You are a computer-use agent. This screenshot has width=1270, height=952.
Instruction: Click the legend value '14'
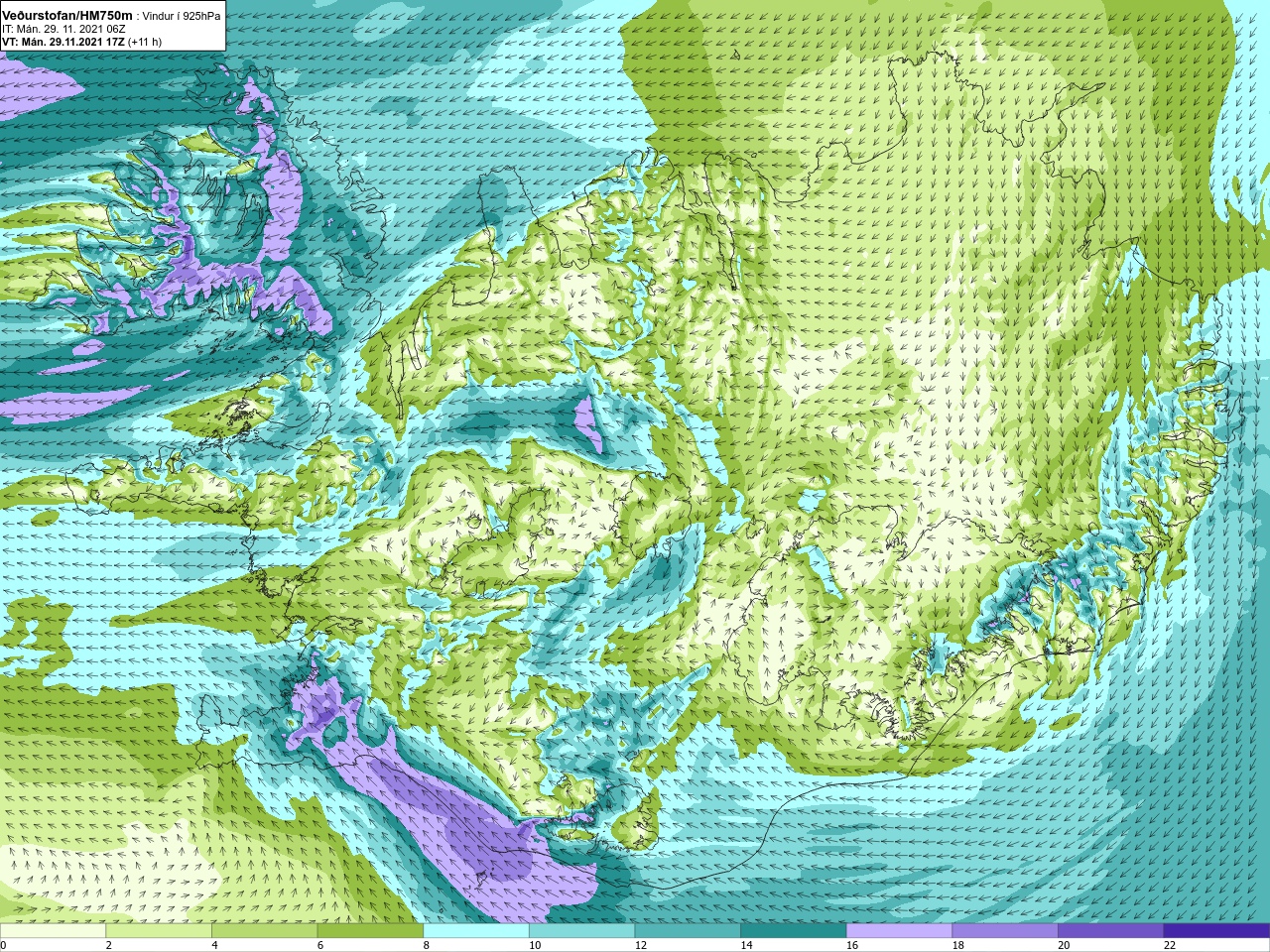[x=746, y=946]
